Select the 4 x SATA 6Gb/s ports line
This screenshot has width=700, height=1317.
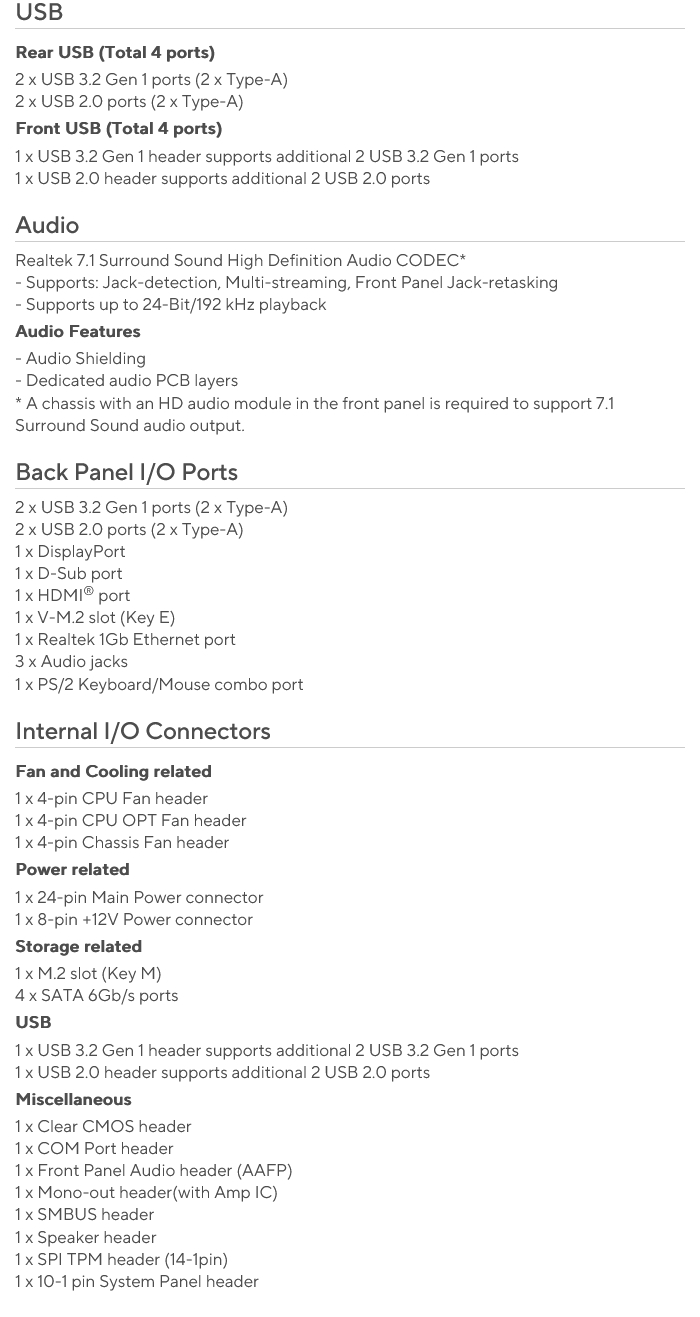click(x=96, y=995)
